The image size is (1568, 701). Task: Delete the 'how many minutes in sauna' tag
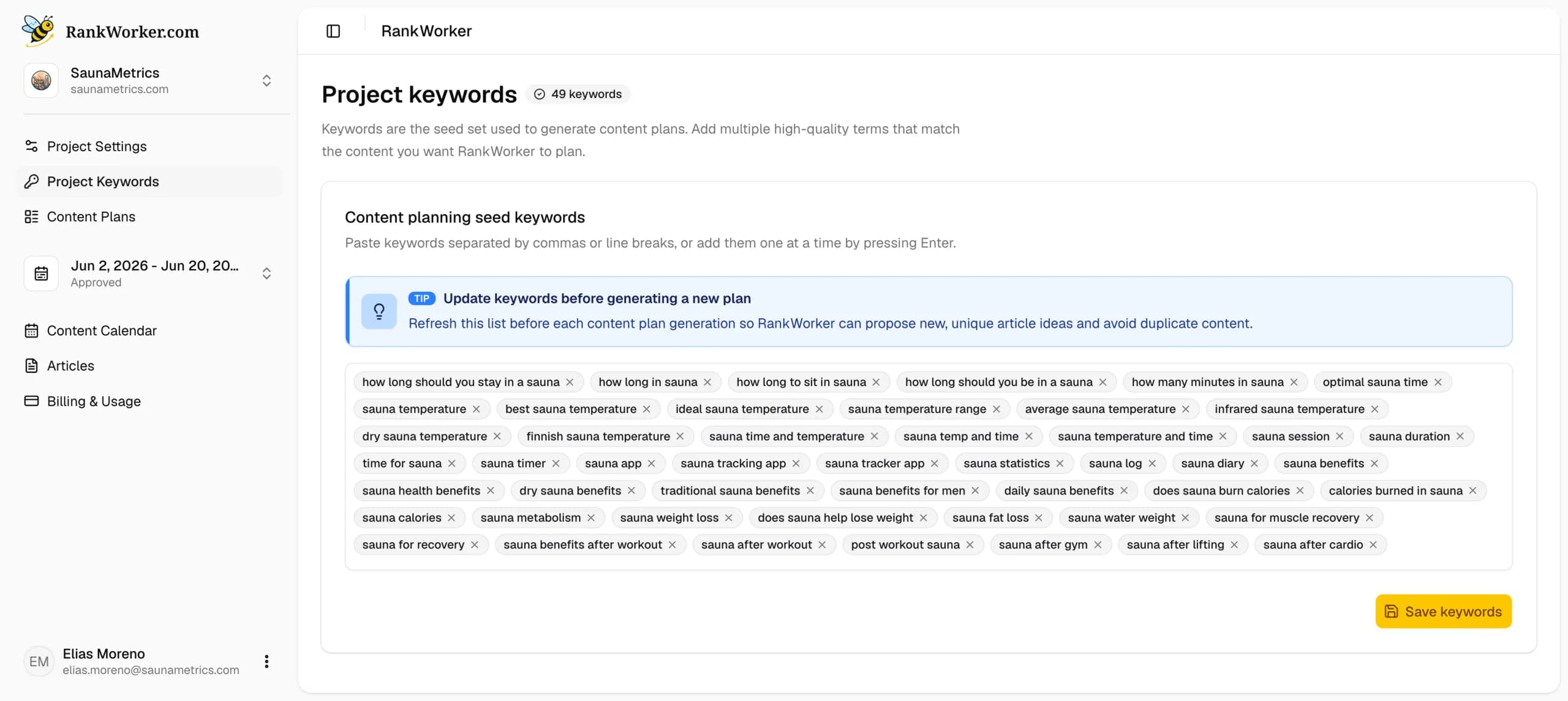(x=1294, y=382)
